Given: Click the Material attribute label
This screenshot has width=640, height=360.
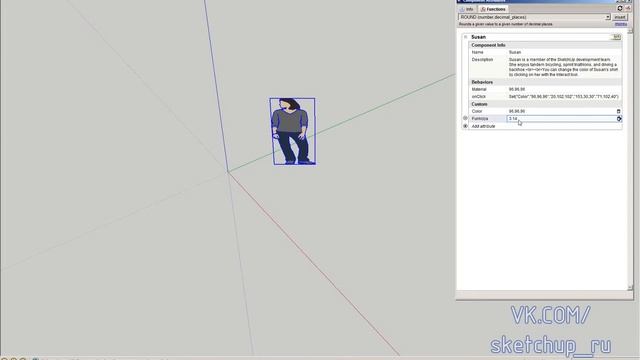Looking at the screenshot, I should point(479,89).
